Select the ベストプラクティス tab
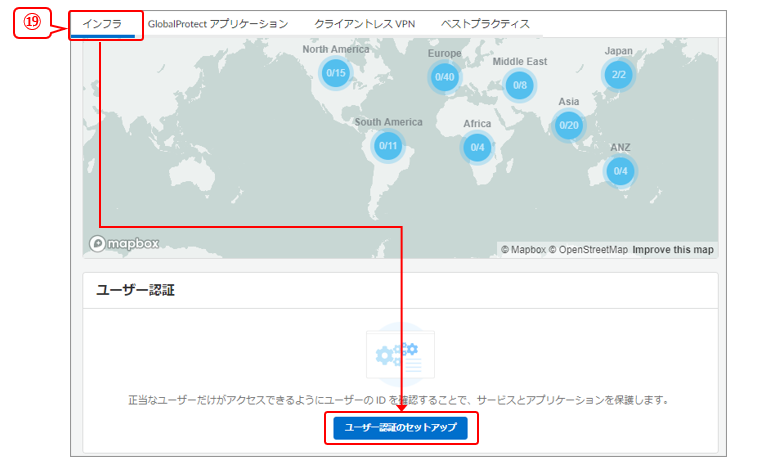Viewport: 778px width, 463px height. coord(485,24)
